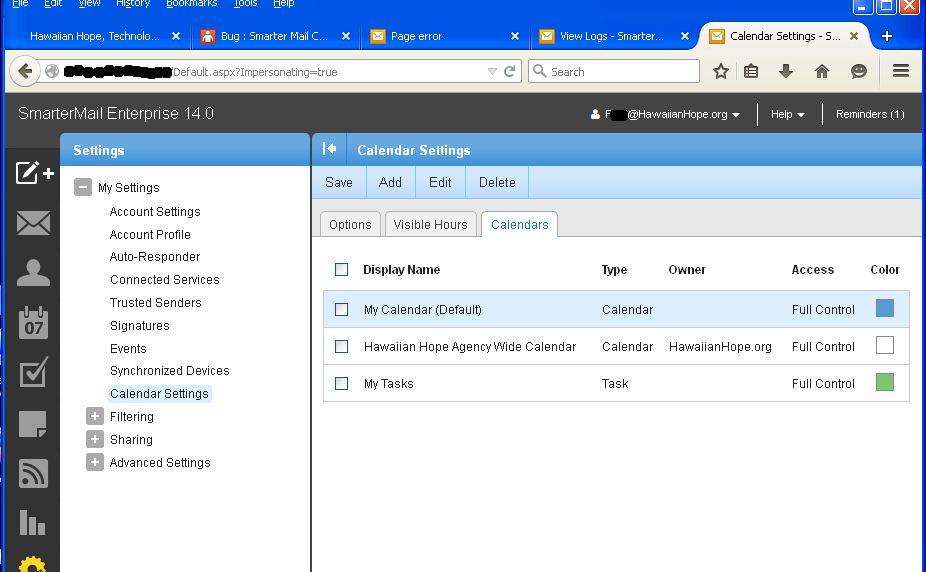
Task: Open the History menu
Action: 133,4
